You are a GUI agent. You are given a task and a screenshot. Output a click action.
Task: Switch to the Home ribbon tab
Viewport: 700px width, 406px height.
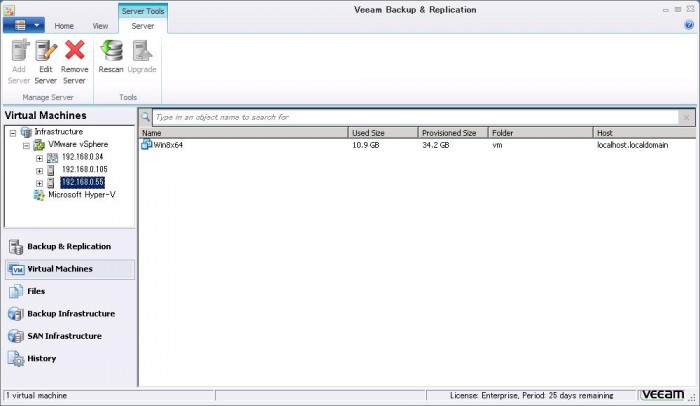(64, 25)
